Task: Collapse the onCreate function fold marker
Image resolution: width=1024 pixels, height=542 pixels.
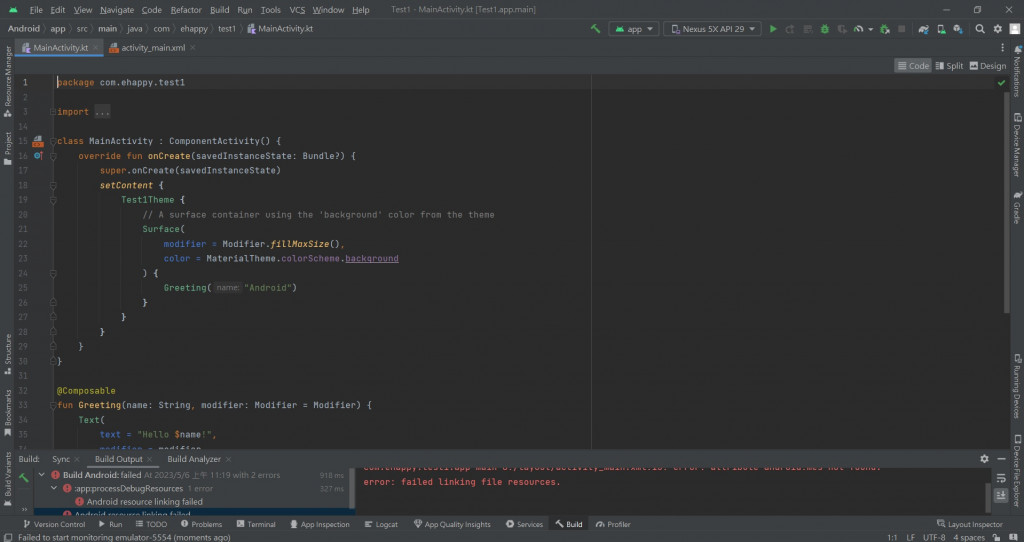Action: point(53,156)
